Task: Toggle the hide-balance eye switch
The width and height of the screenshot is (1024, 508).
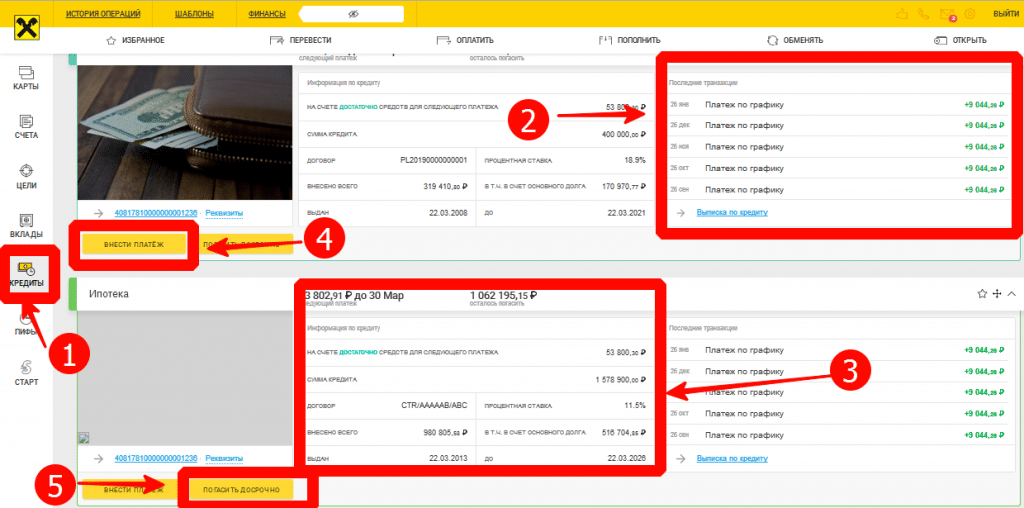Action: [352, 14]
